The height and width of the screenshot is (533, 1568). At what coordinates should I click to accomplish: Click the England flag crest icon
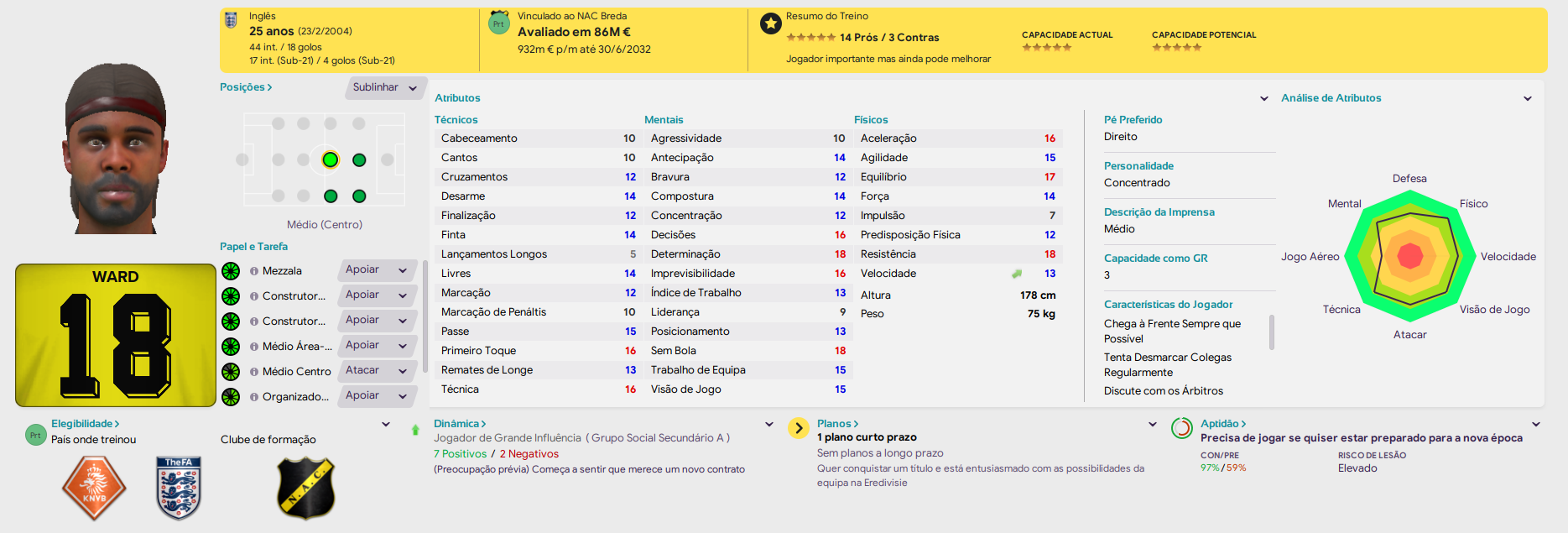point(231,20)
